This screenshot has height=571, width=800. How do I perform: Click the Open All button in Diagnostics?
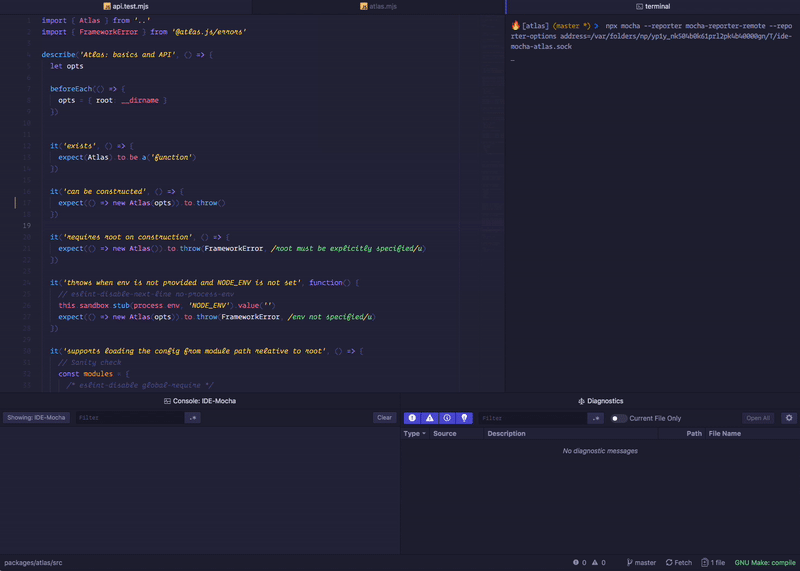pos(758,418)
